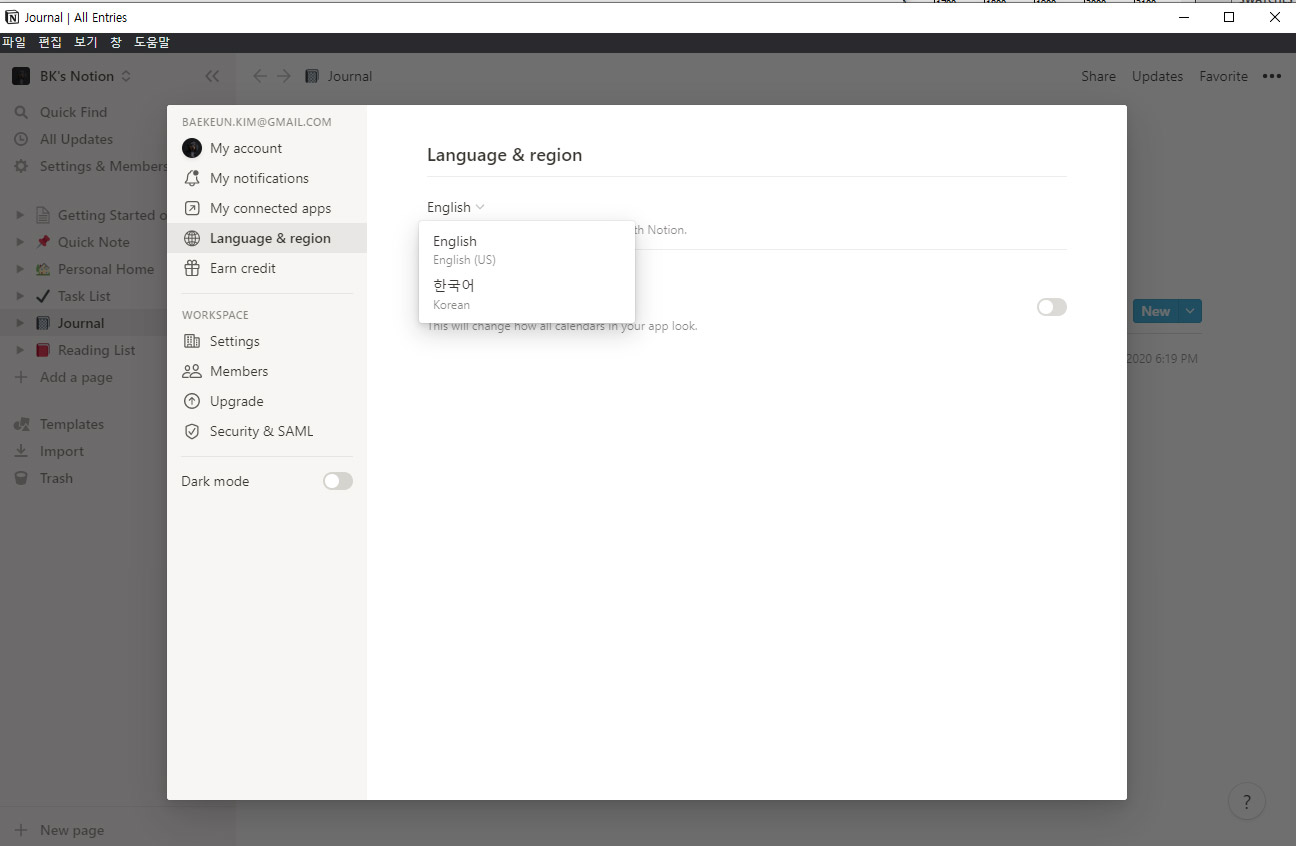Collapse sidebar with double-chevron icon
The height and width of the screenshot is (846, 1296).
(212, 76)
